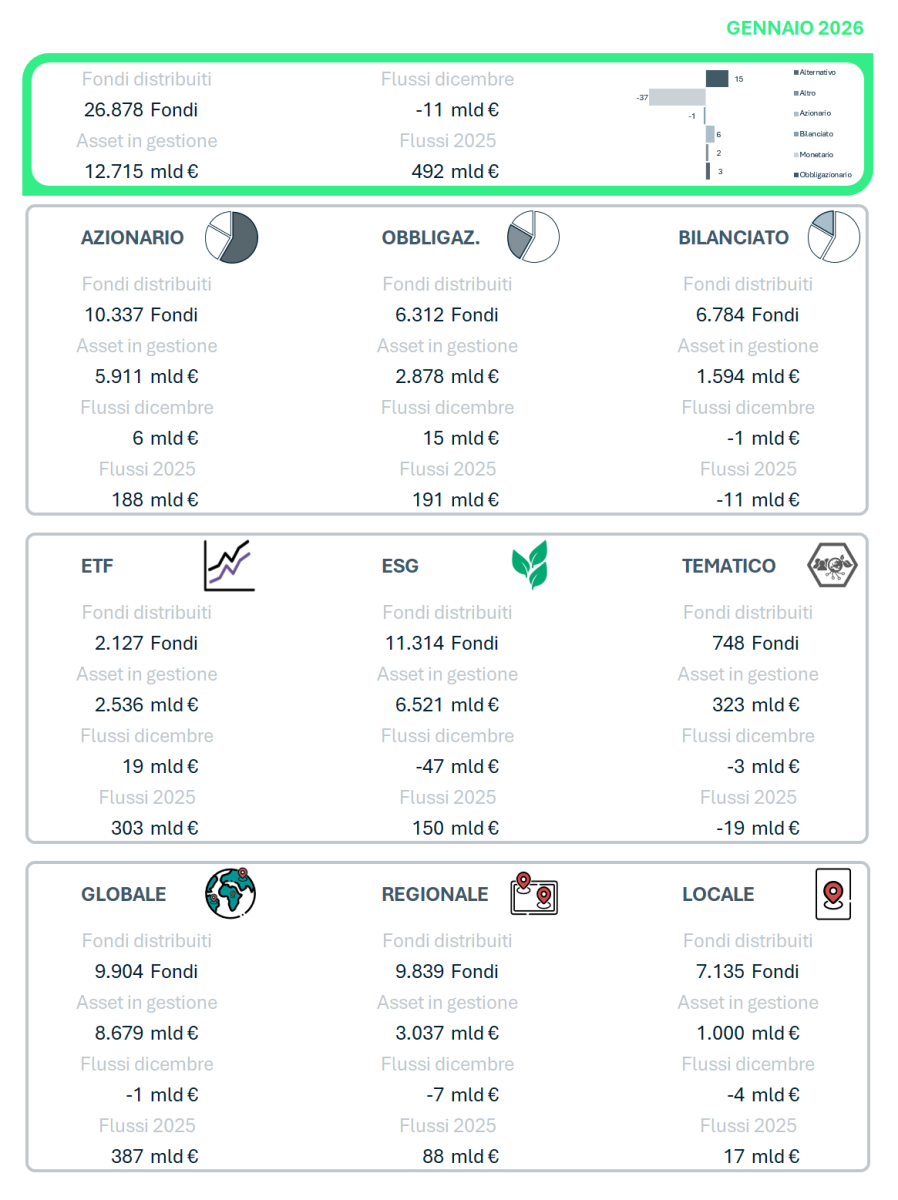This screenshot has width=898, height=1200.
Task: Click the ETF line chart icon
Action: pos(229,566)
